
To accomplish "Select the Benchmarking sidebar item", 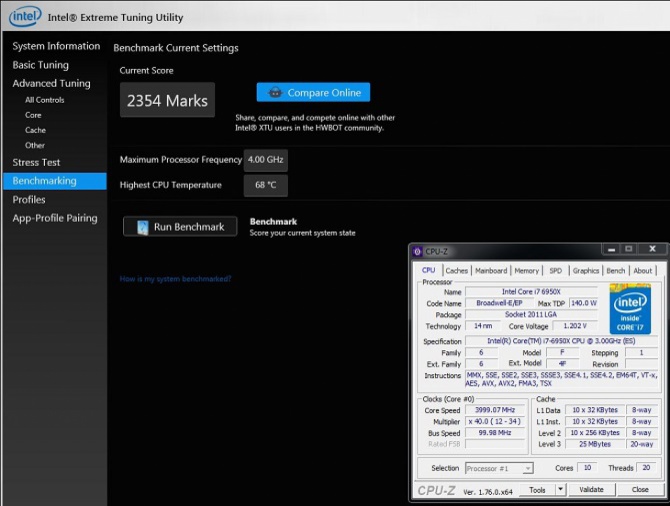I will coord(55,181).
